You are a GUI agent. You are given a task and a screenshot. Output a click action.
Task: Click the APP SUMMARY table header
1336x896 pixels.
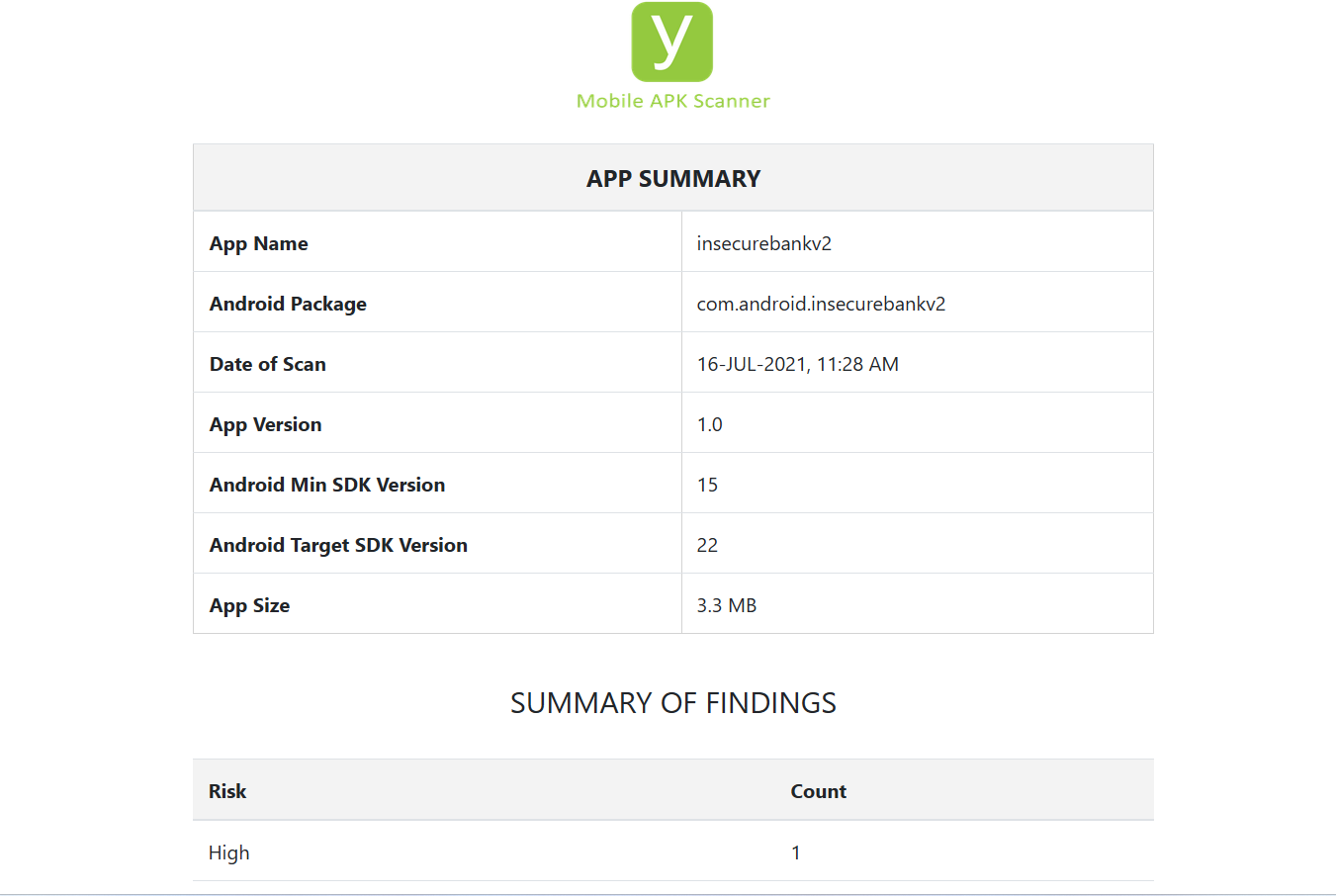(672, 178)
